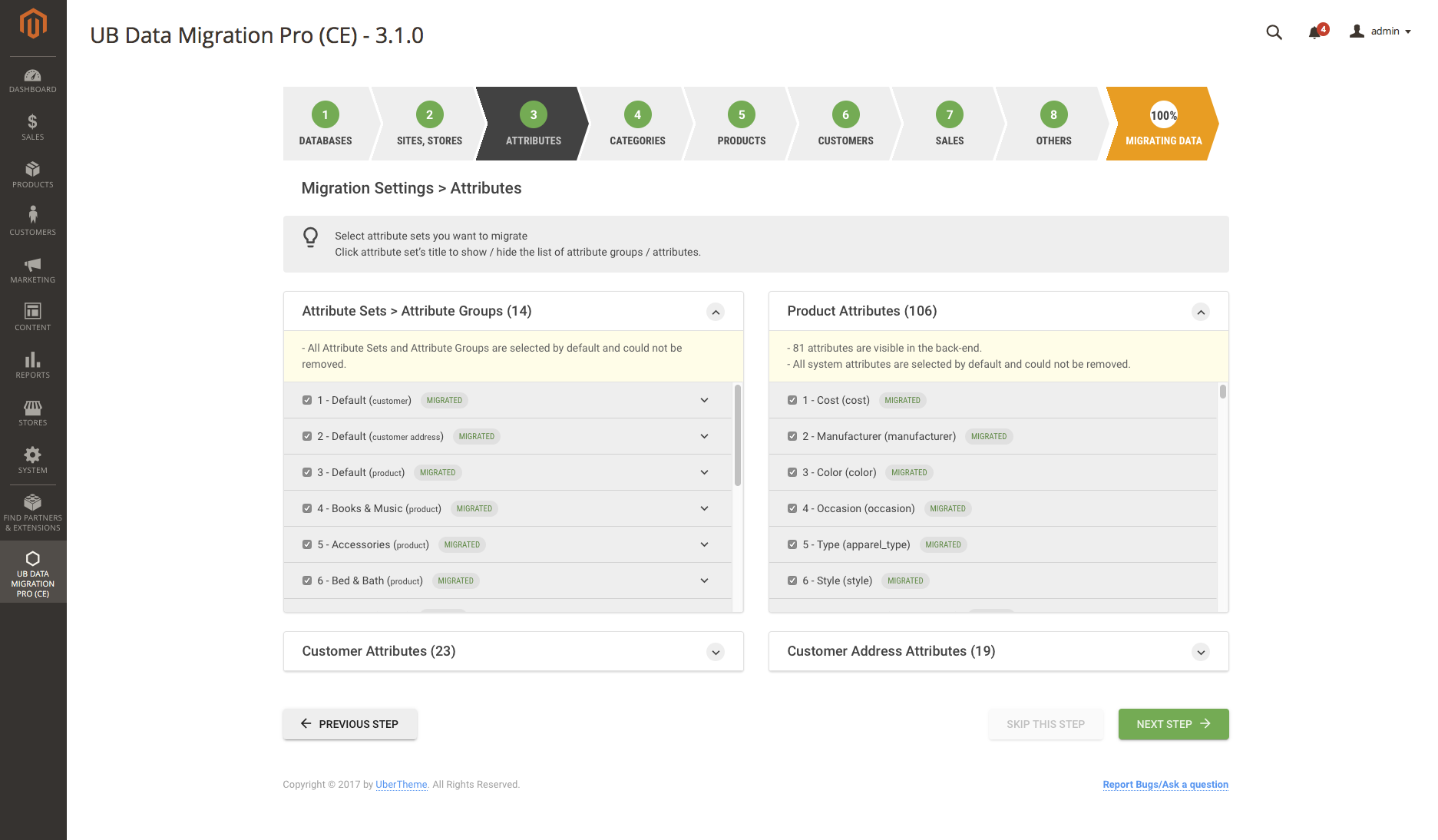Toggle checkbox for 1 - Cost (cost)

(x=792, y=400)
